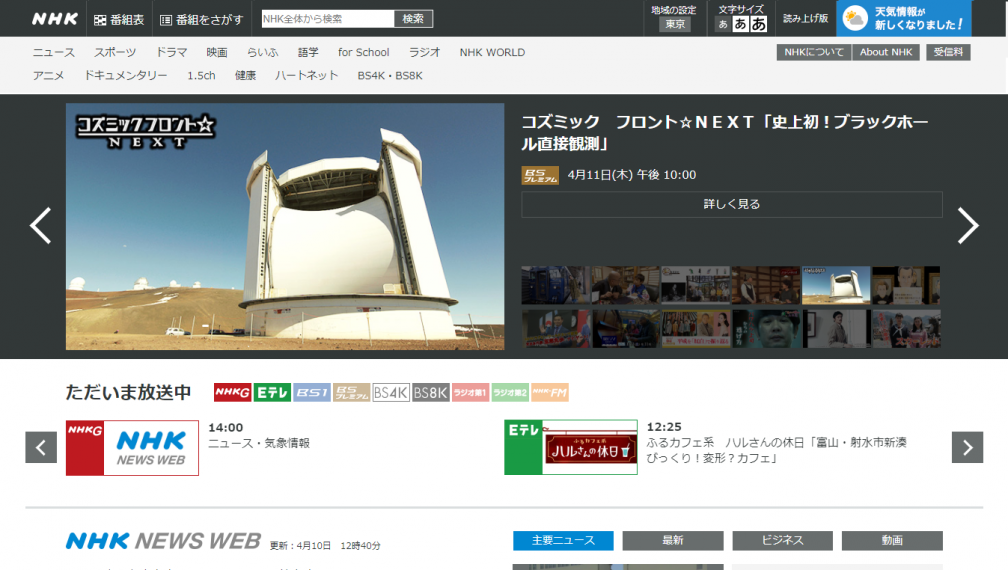Open the 番組表 program guide
This screenshot has width=1008, height=570.
(119, 20)
